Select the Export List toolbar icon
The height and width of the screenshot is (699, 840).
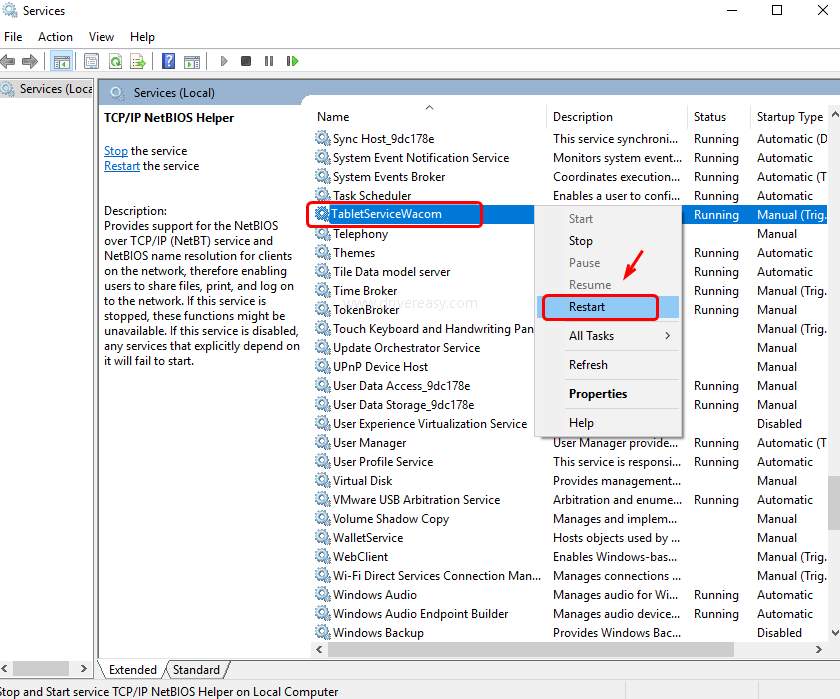pyautogui.click(x=139, y=61)
